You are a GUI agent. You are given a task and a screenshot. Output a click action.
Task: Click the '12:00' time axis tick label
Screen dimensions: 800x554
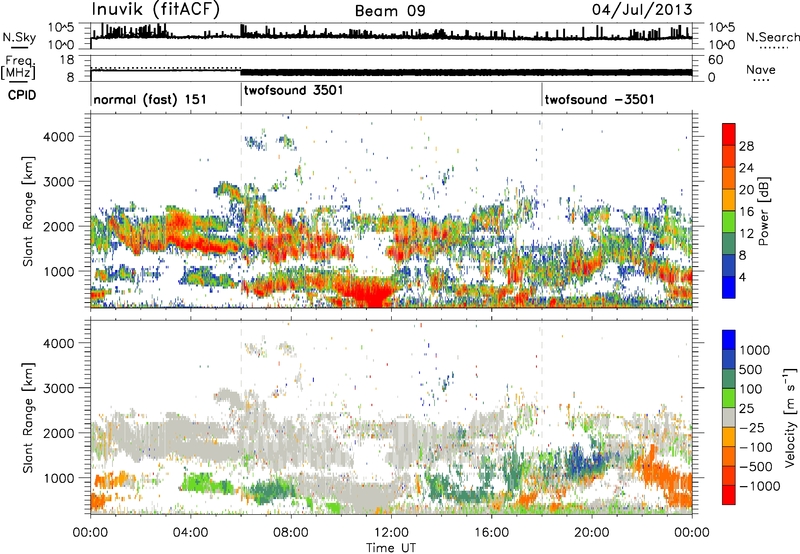[391, 533]
